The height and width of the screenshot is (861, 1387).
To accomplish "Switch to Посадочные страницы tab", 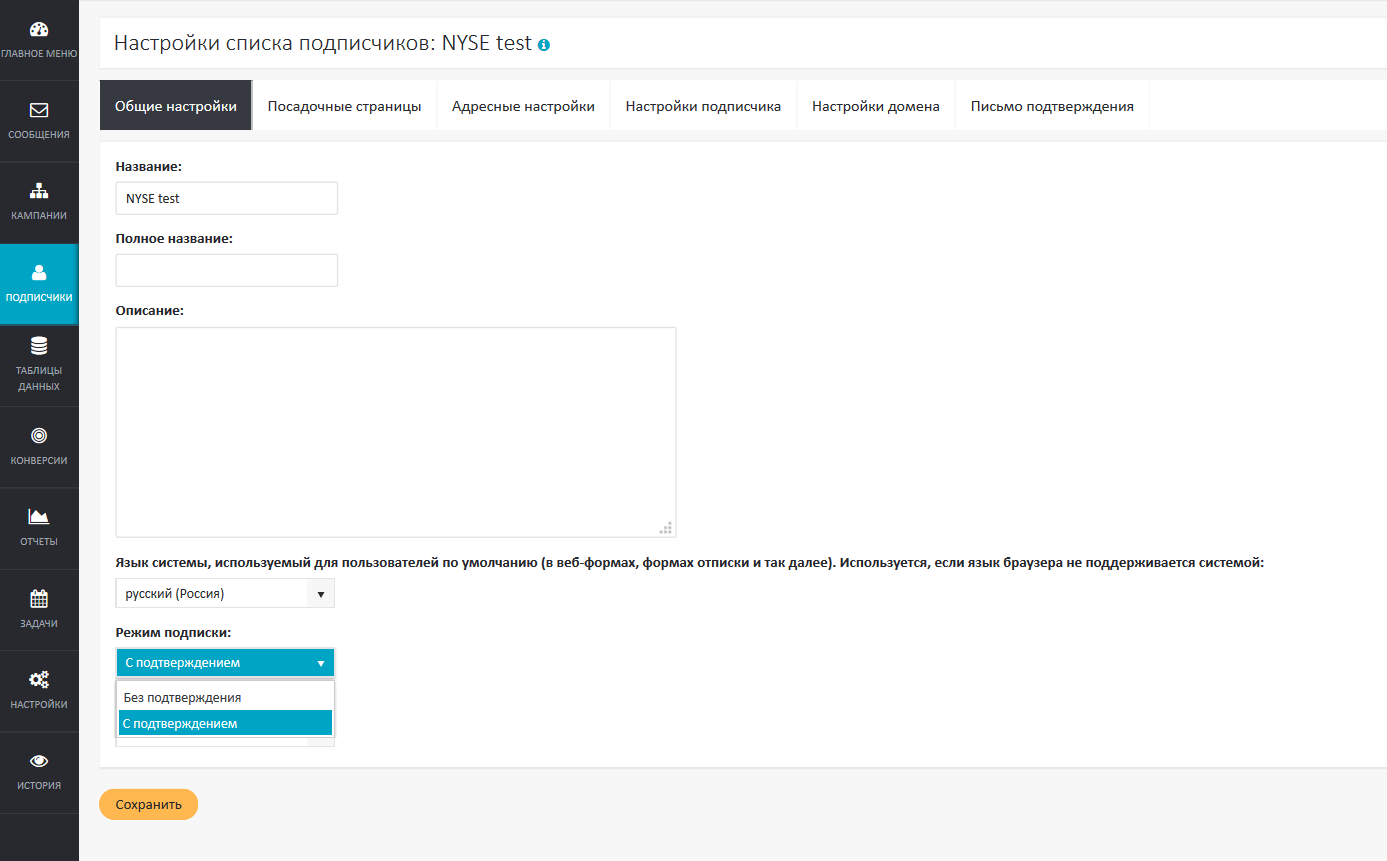I will coord(344,106).
